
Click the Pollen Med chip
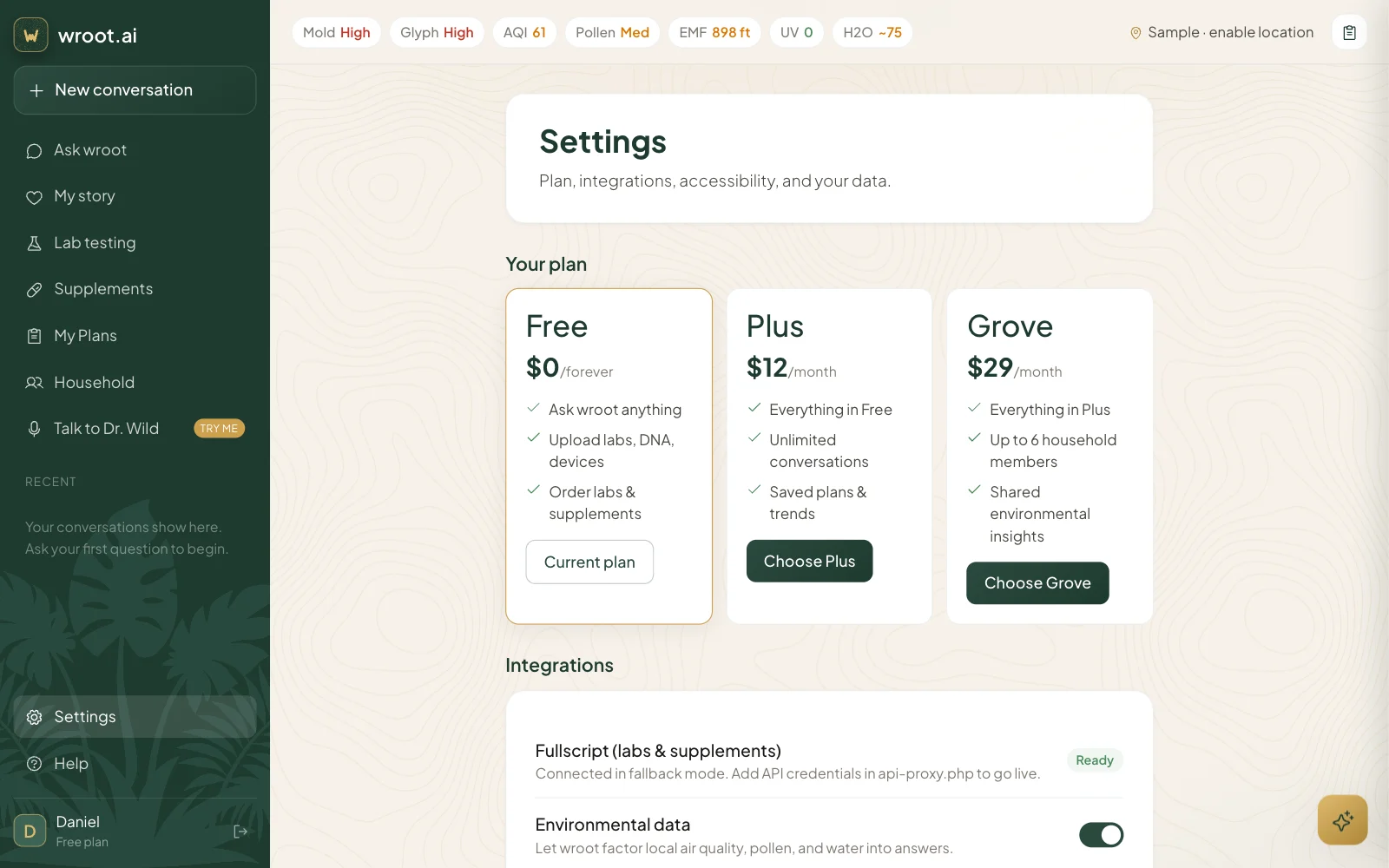[x=612, y=32]
